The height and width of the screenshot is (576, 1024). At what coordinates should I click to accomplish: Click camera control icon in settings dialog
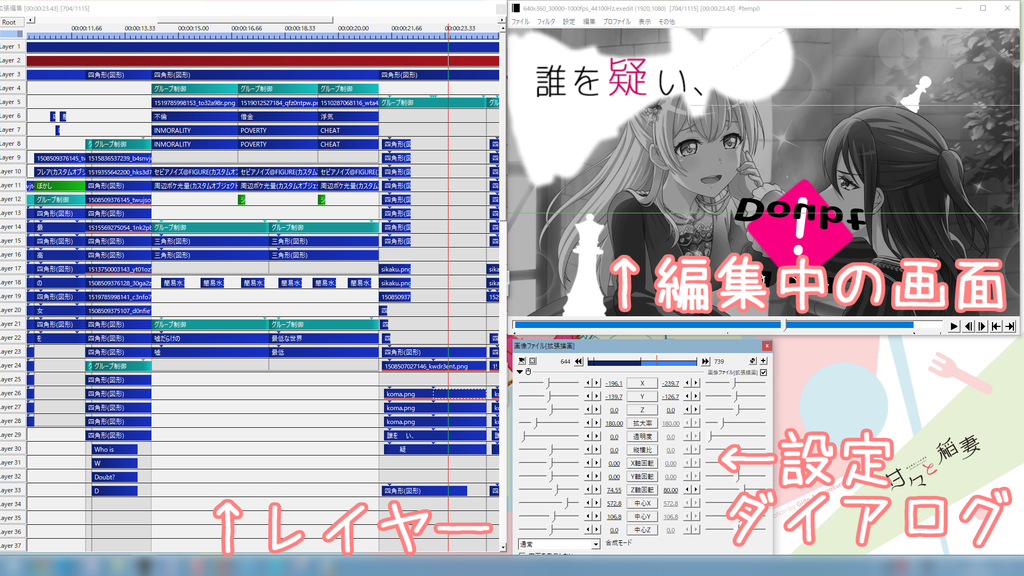tap(522, 361)
